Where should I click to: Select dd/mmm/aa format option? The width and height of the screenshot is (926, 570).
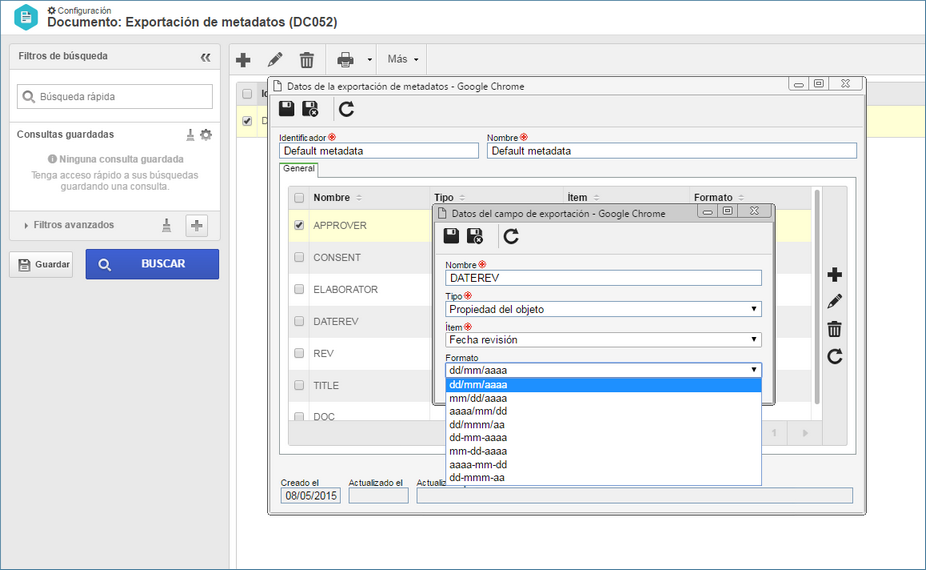tap(603, 425)
